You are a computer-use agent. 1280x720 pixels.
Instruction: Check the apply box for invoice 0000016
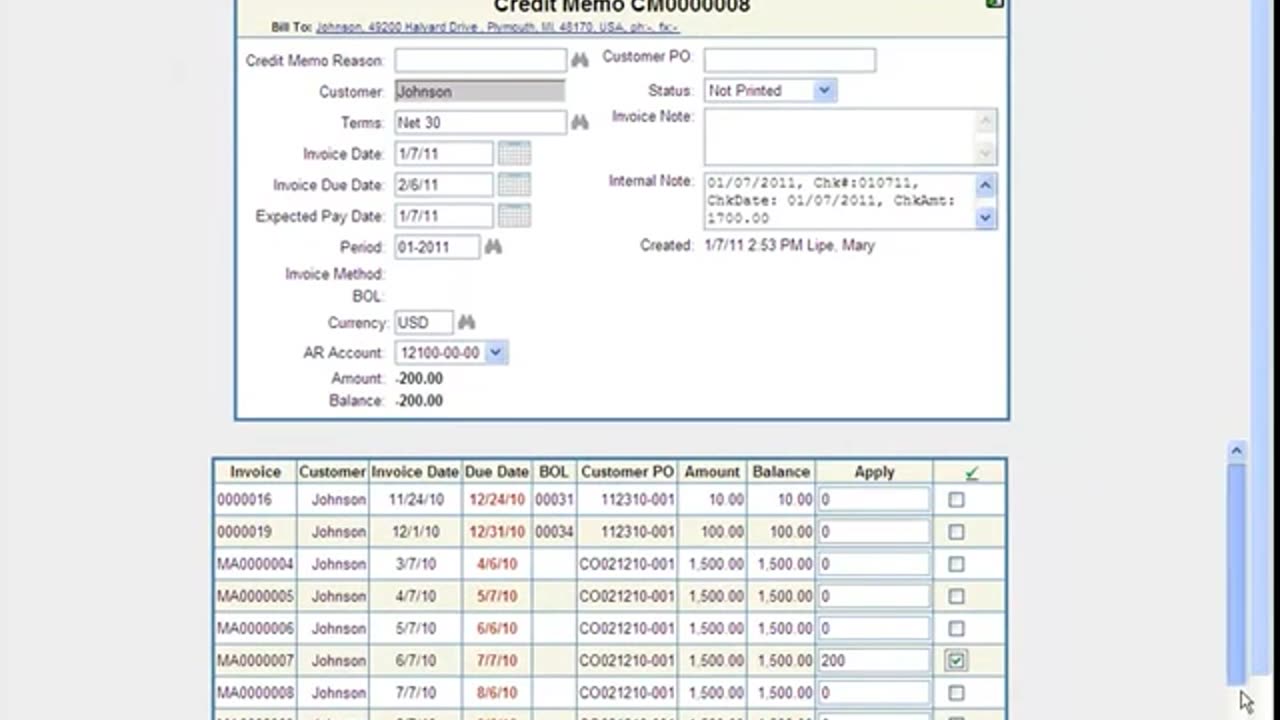(x=957, y=500)
